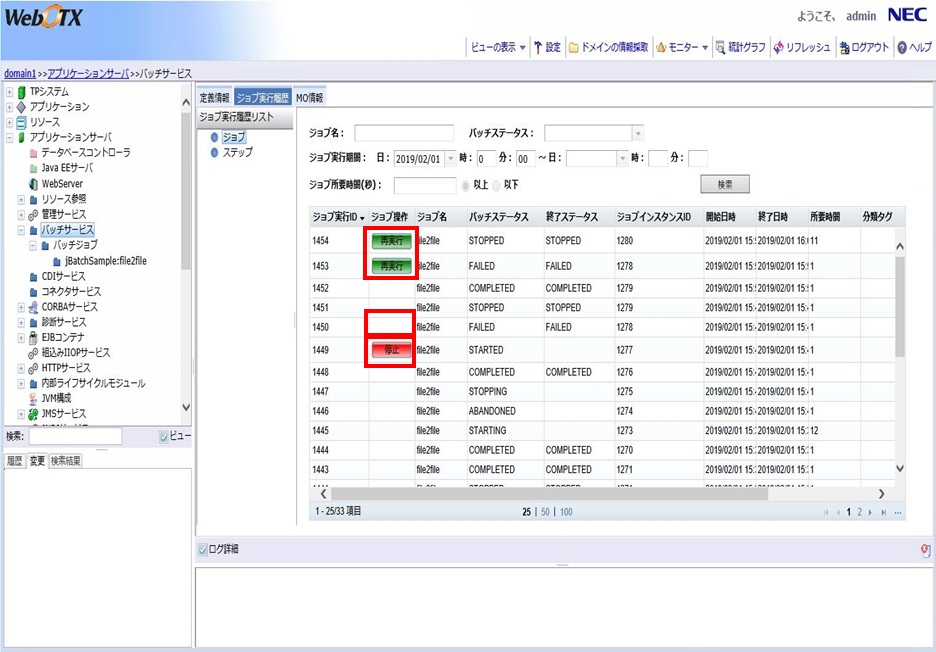The width and height of the screenshot is (936, 652).
Task: Click the 検索 search button
Action: 724,185
